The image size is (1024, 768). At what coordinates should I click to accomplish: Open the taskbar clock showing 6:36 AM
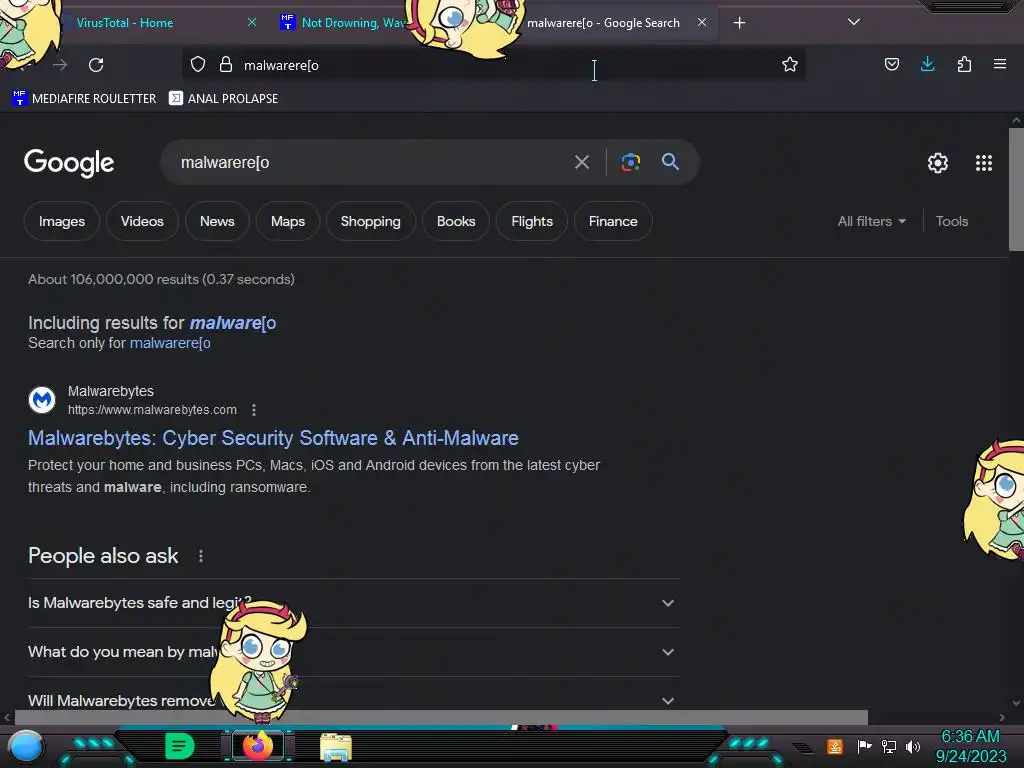pyautogui.click(x=970, y=746)
